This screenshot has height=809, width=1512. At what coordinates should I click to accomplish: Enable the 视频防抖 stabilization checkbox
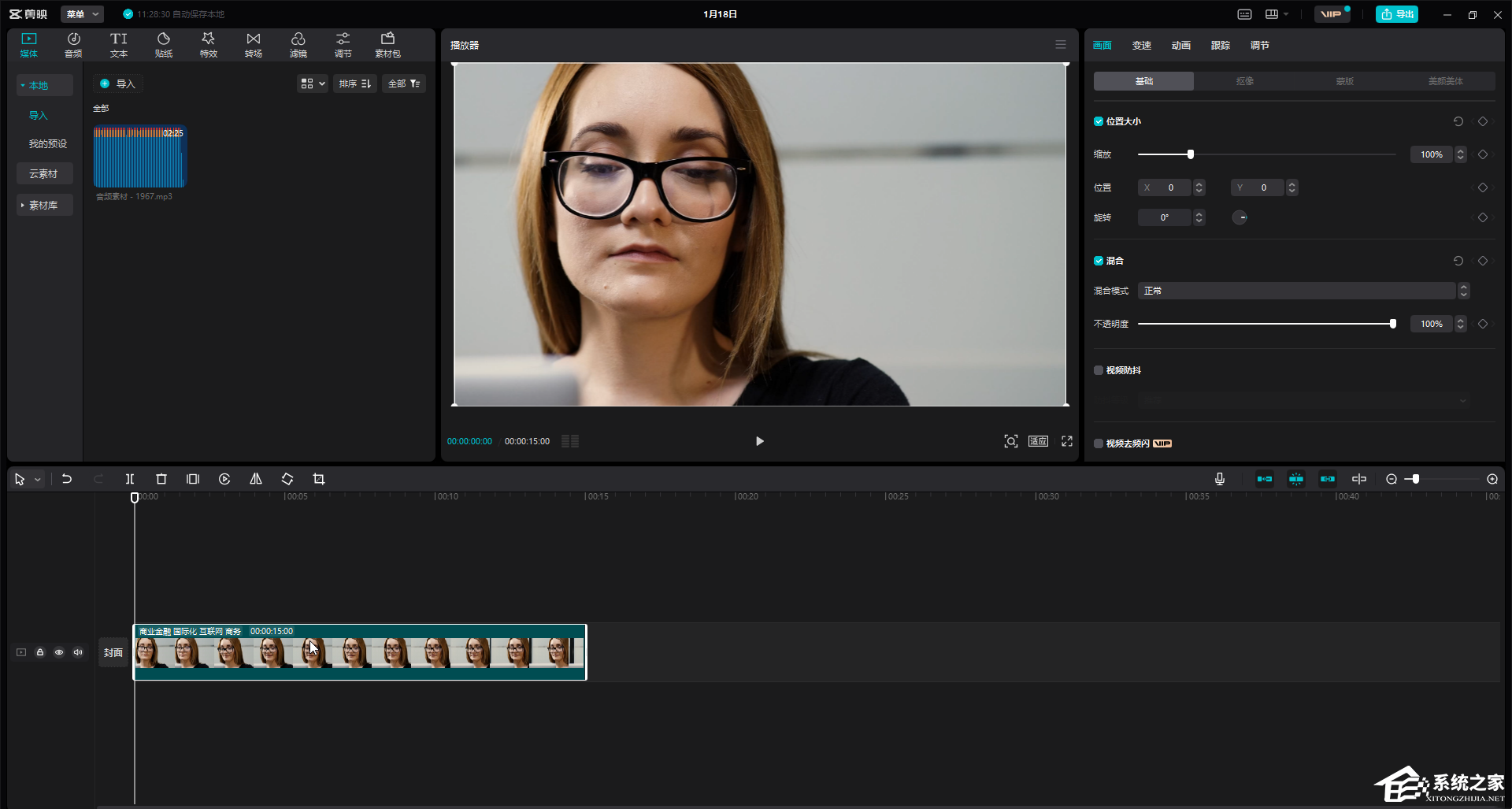point(1099,370)
